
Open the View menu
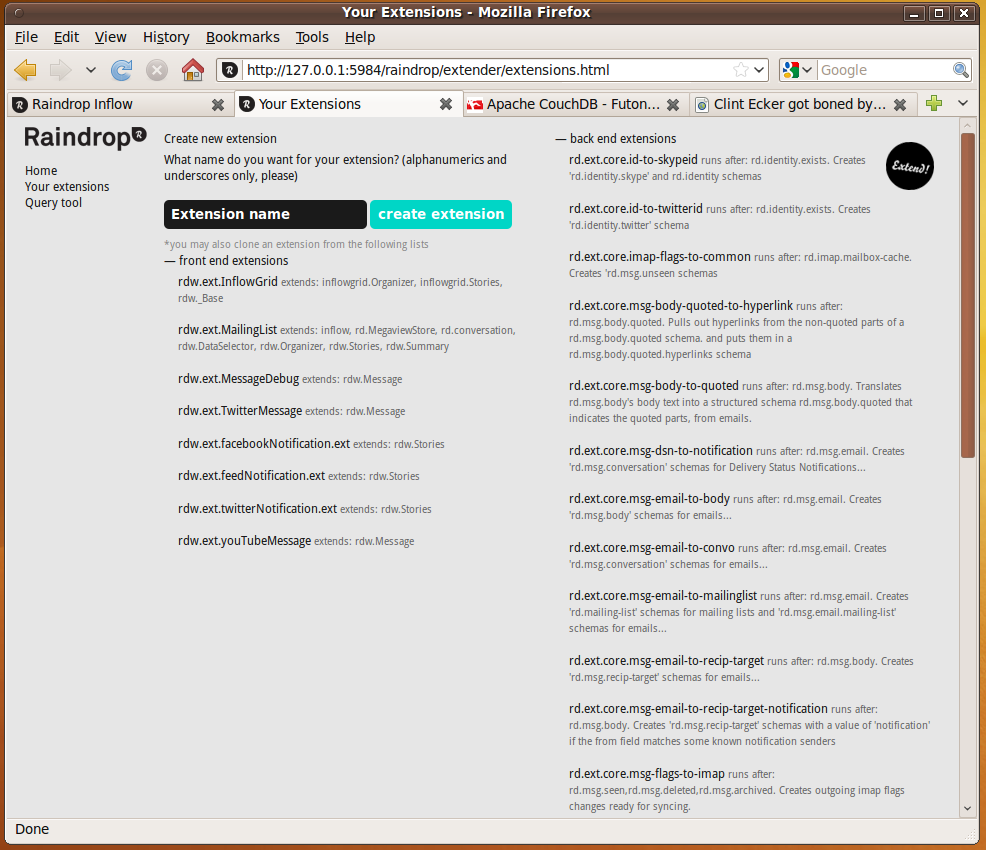(111, 37)
